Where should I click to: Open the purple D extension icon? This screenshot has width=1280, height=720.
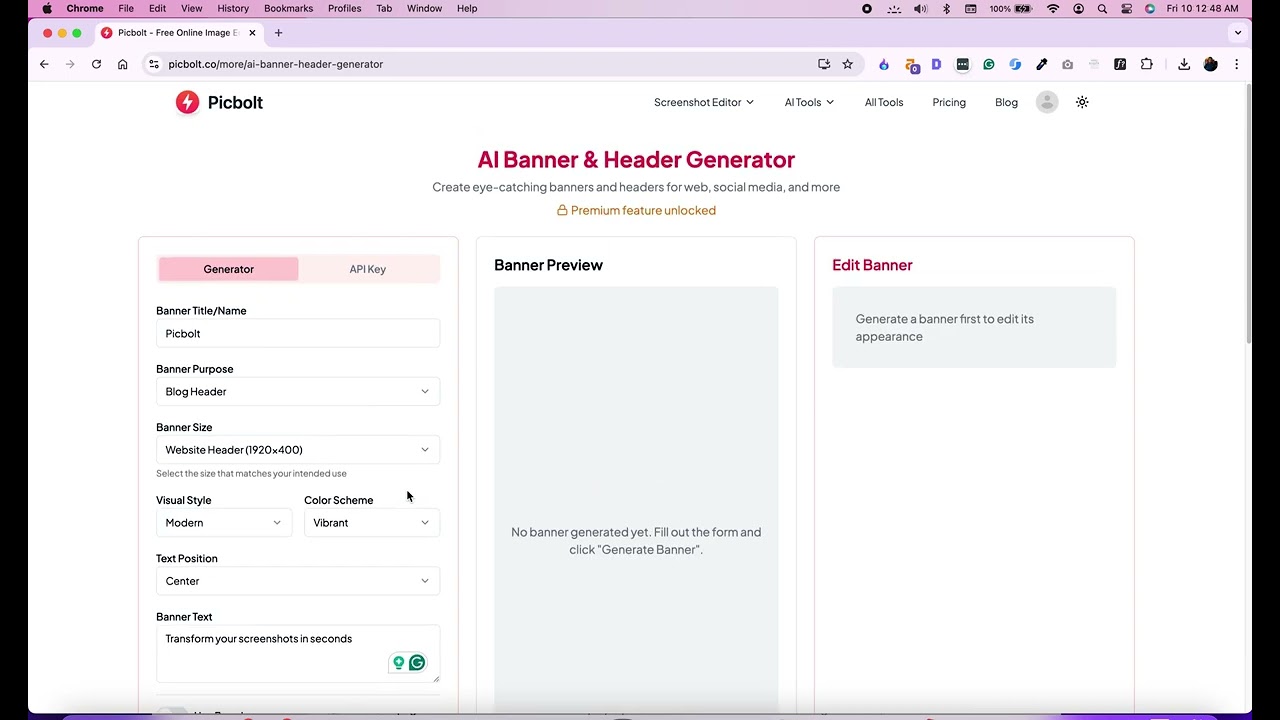coord(936,64)
